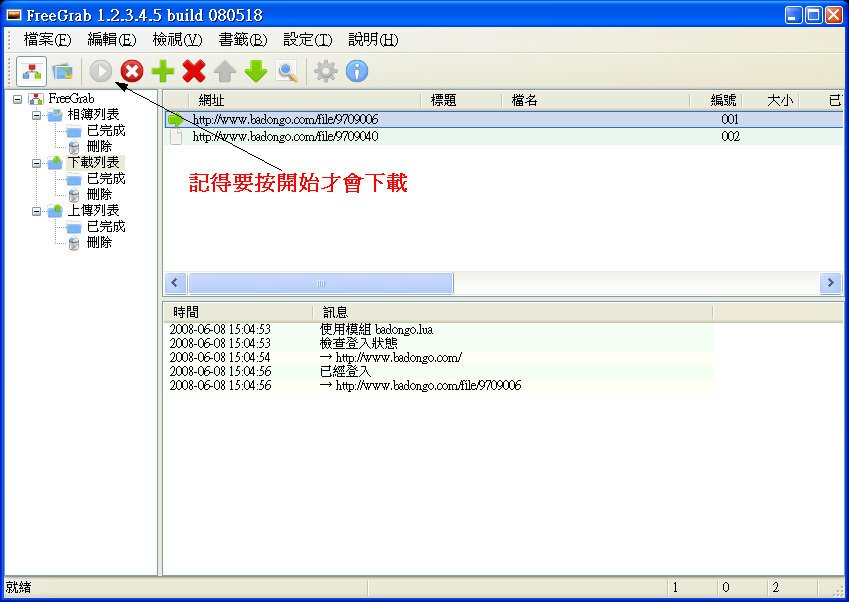The image size is (849, 602).
Task: Collapse the FreeGrab root tree node
Action: click(x=18, y=99)
